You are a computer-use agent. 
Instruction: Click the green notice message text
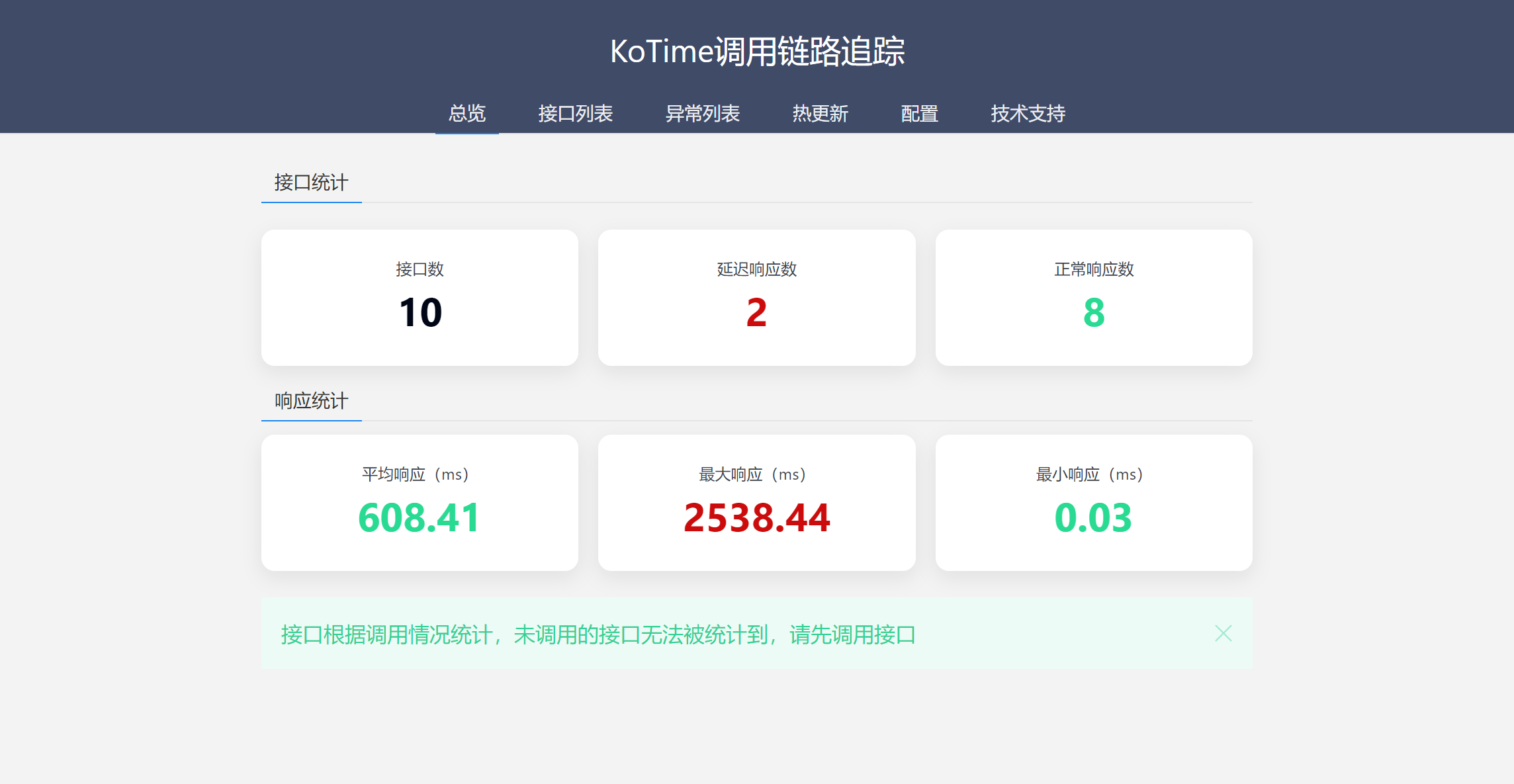click(598, 634)
